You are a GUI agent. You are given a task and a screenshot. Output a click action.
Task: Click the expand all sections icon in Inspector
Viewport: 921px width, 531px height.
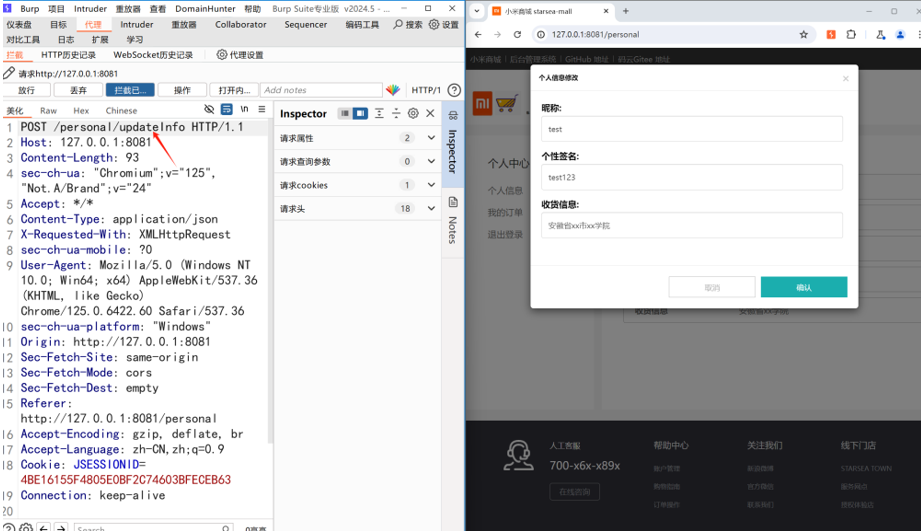point(379,114)
